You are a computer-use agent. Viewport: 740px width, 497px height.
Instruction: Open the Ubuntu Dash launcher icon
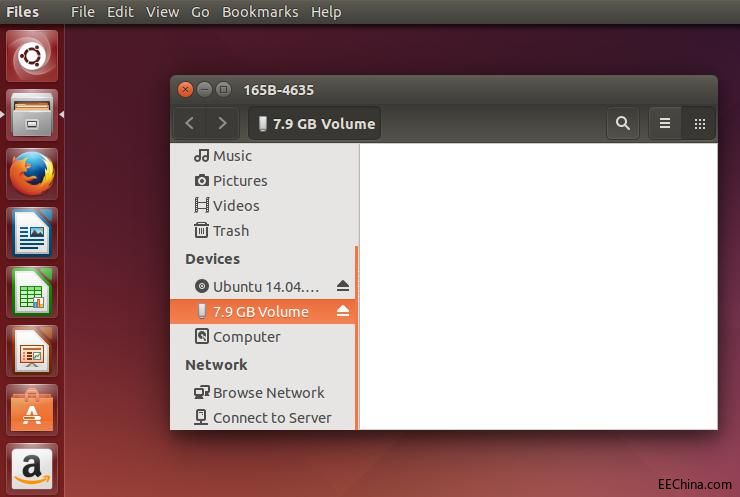[32, 56]
